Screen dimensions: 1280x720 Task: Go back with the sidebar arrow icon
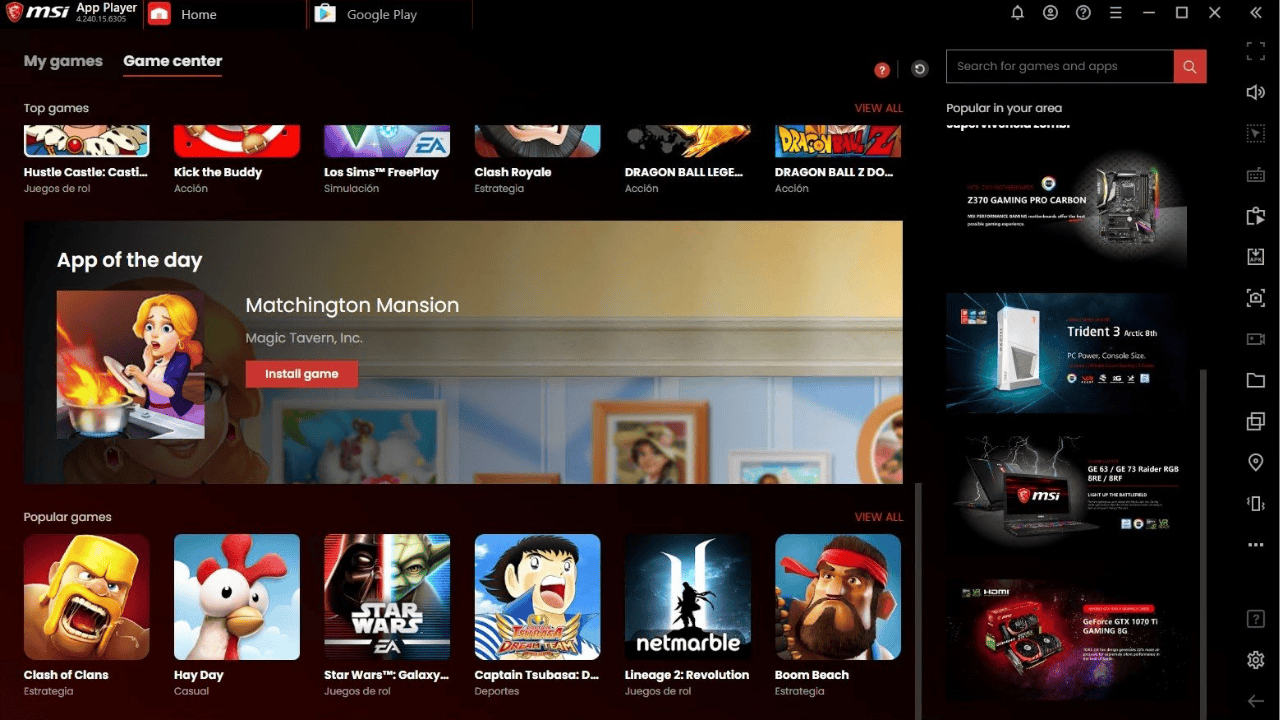[x=1256, y=701]
